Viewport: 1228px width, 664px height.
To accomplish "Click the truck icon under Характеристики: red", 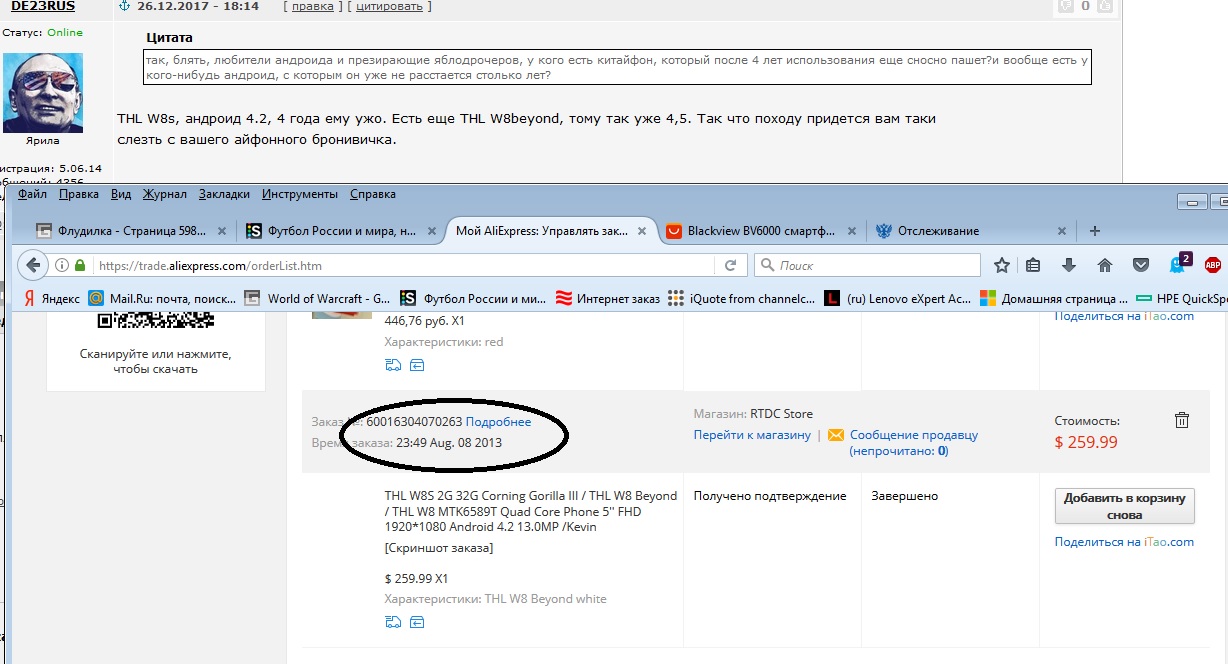I will [x=393, y=365].
